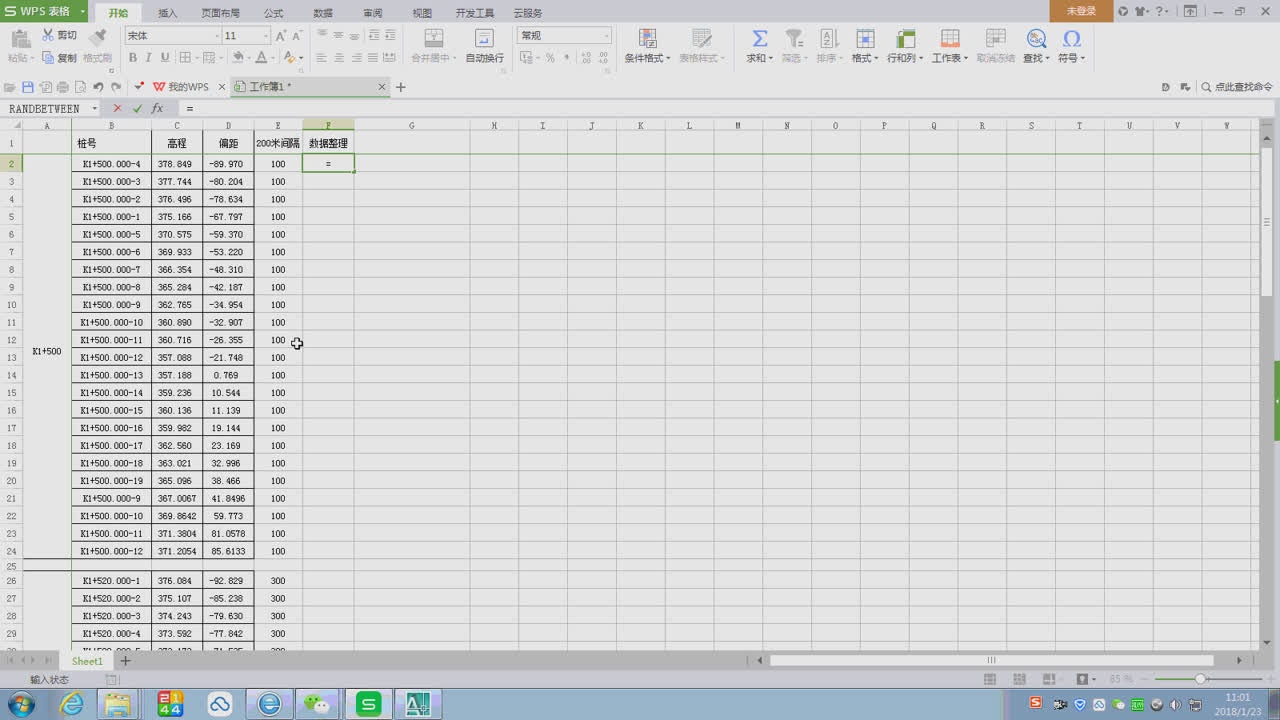Click the redo arrow icon
The height and width of the screenshot is (720, 1280).
coord(116,87)
